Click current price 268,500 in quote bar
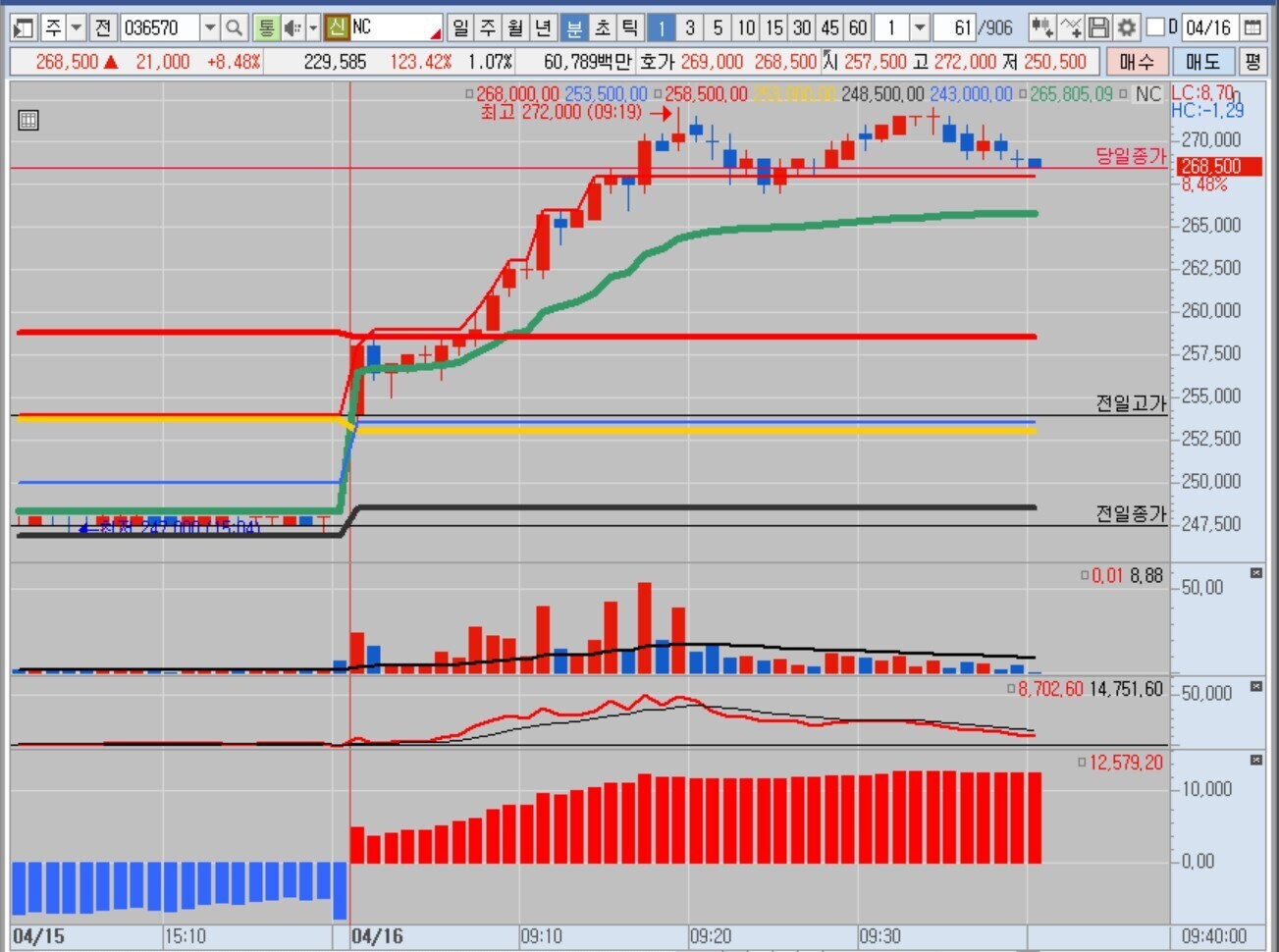This screenshot has height=952, width=1279. click(67, 62)
